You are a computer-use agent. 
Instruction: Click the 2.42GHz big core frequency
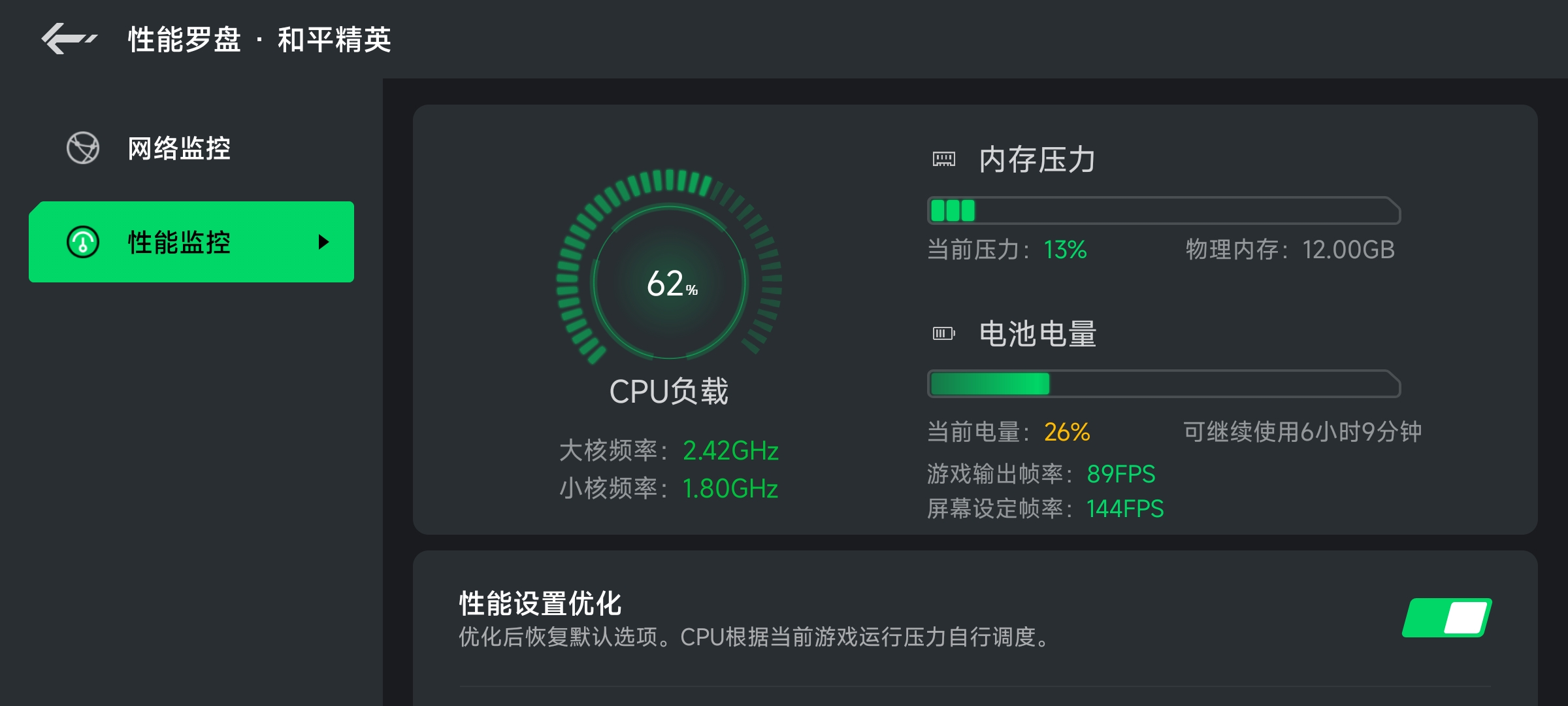[x=730, y=451]
